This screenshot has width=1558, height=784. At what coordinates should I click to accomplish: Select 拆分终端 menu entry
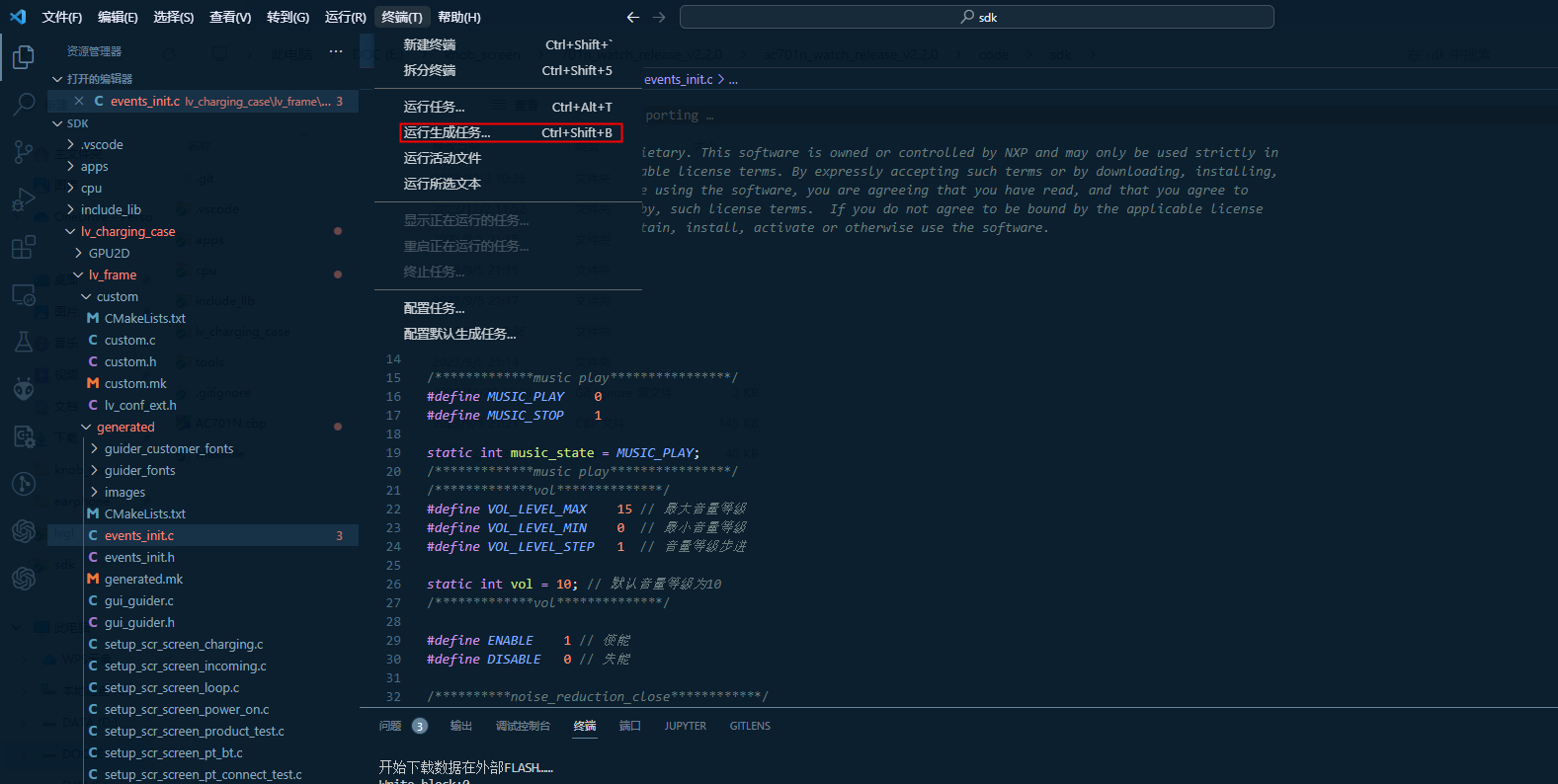pos(508,70)
